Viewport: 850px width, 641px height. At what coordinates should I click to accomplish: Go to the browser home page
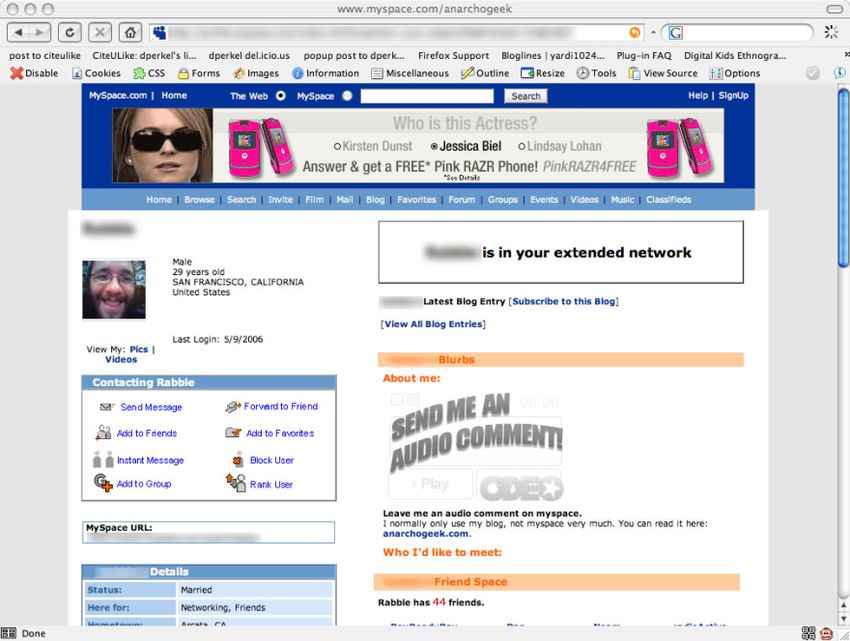click(x=130, y=33)
